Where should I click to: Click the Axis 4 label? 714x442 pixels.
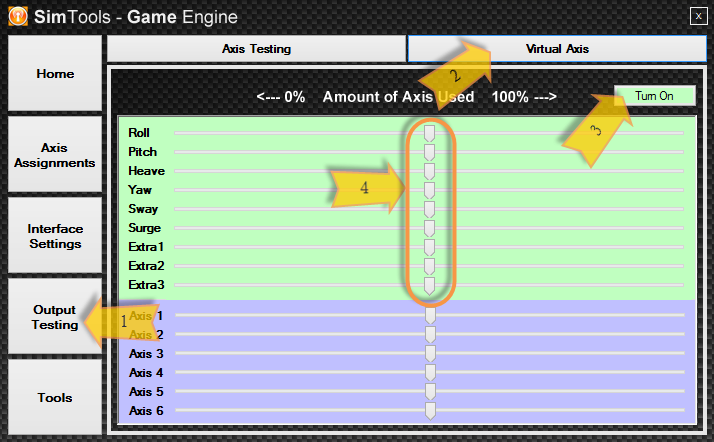[146, 373]
